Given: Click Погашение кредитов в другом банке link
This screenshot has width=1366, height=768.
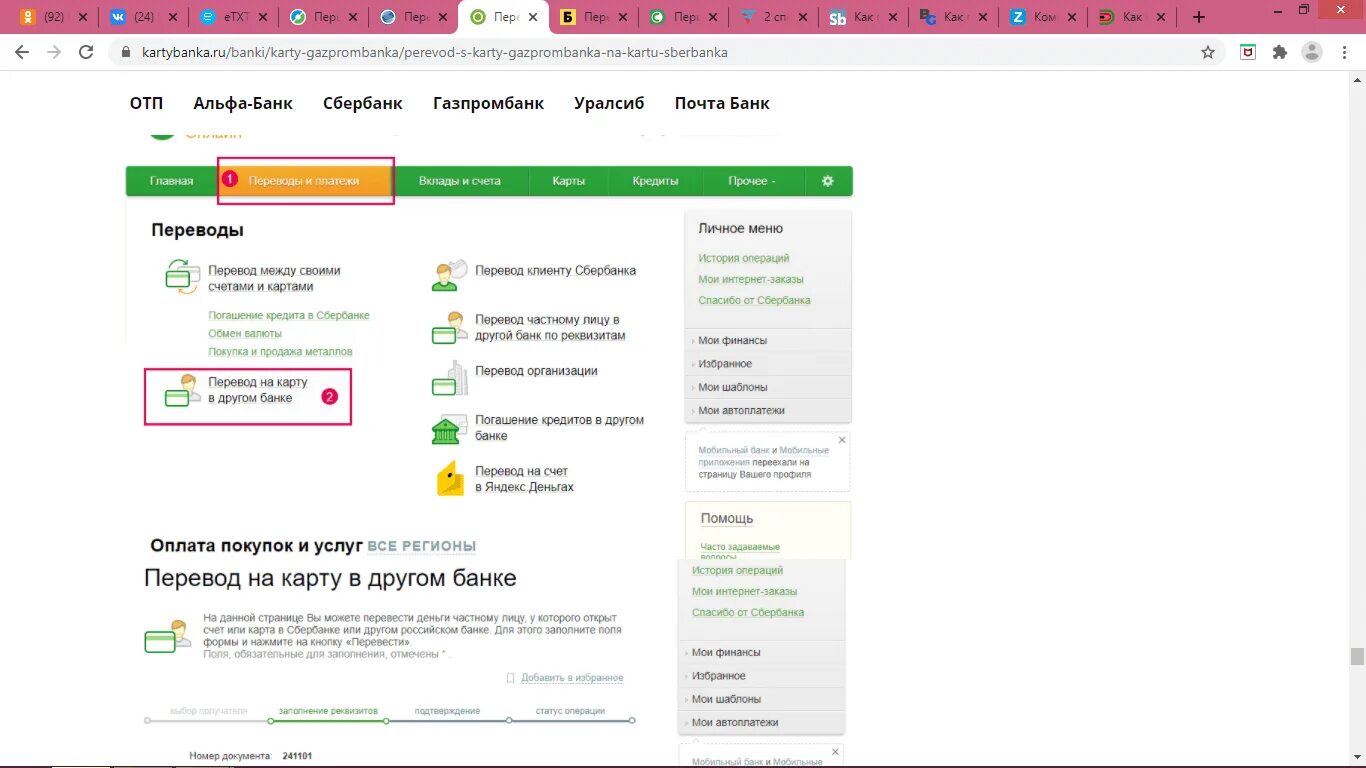Looking at the screenshot, I should (559, 428).
